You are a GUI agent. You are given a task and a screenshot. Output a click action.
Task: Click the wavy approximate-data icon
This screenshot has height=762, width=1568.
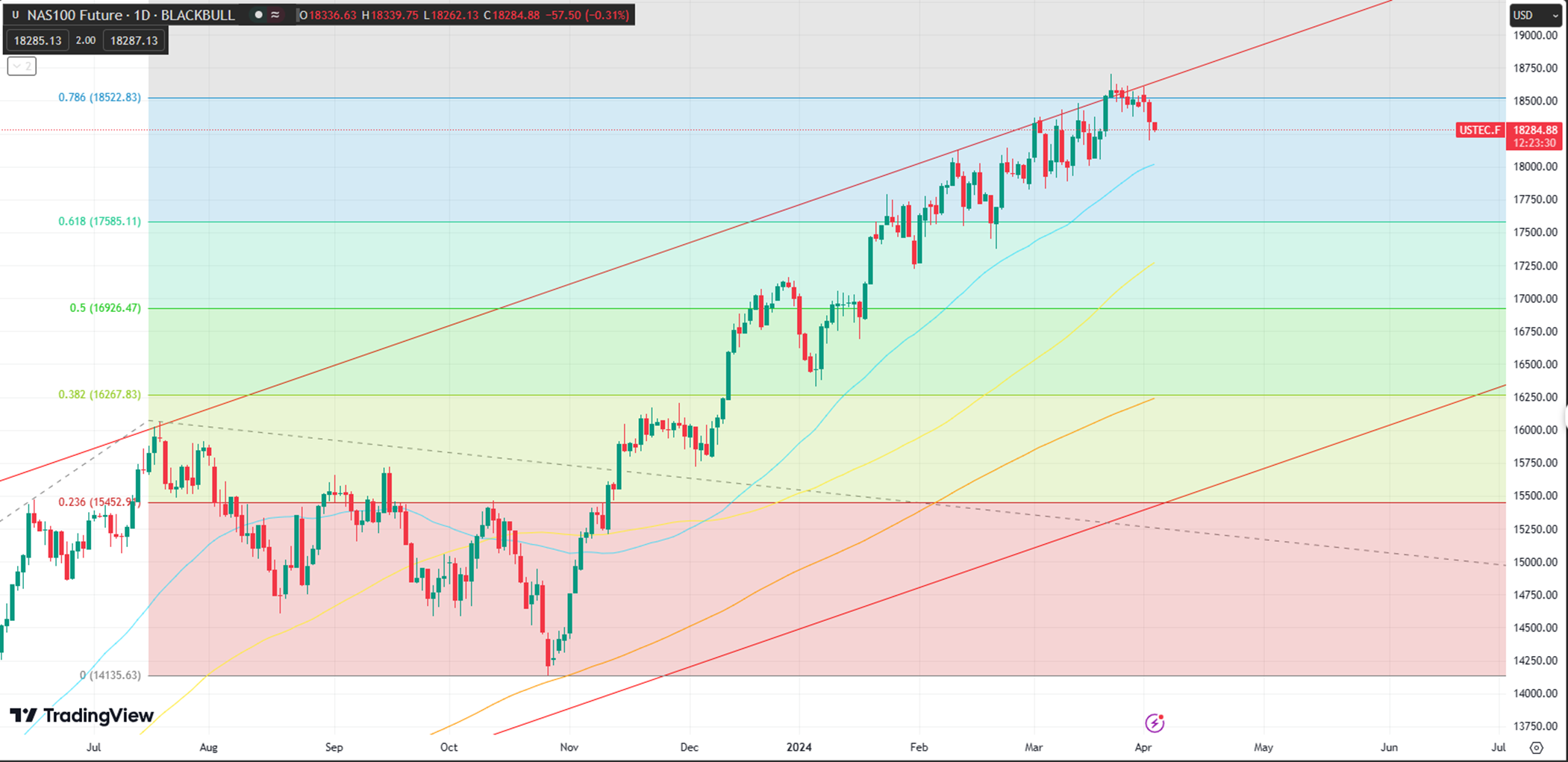pos(275,15)
